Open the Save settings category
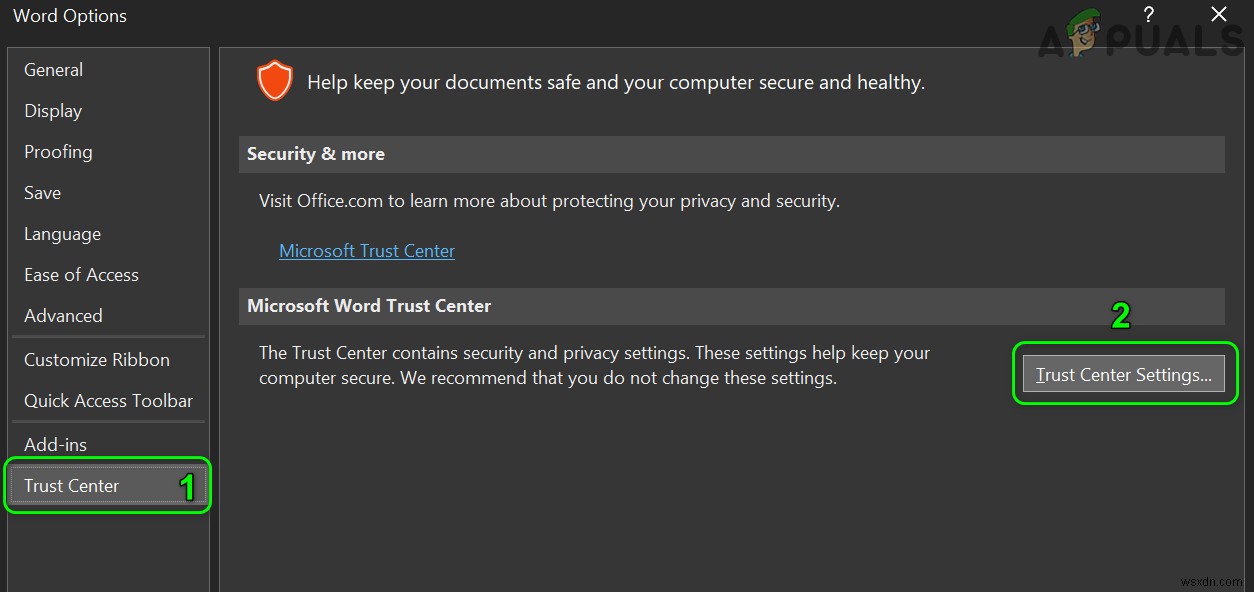The image size is (1254, 592). point(43,193)
